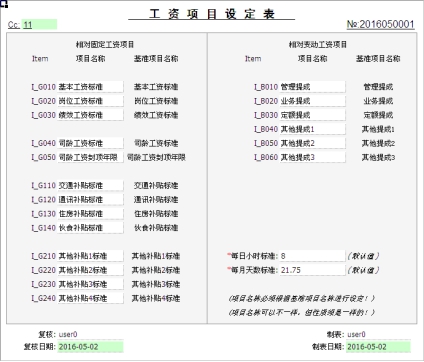Click the I_G110 item code label
The image size is (424, 362).
tap(43, 186)
